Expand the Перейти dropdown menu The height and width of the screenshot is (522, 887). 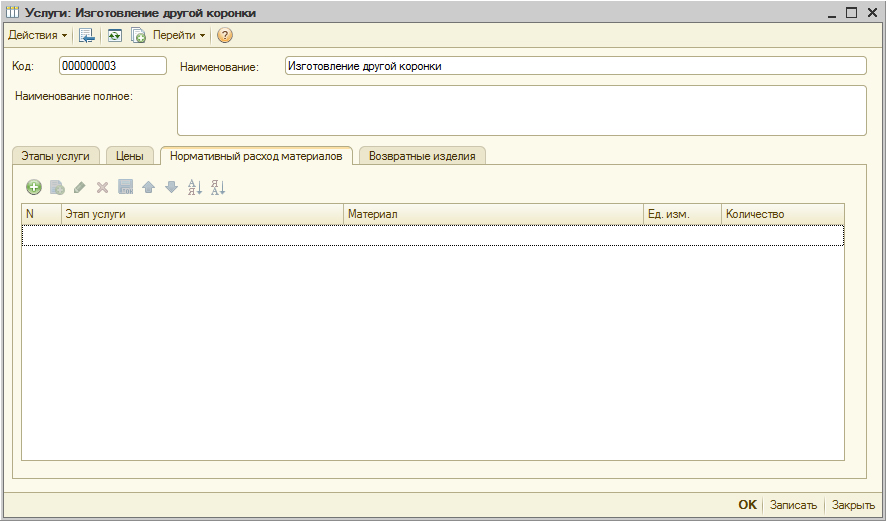[x=179, y=35]
